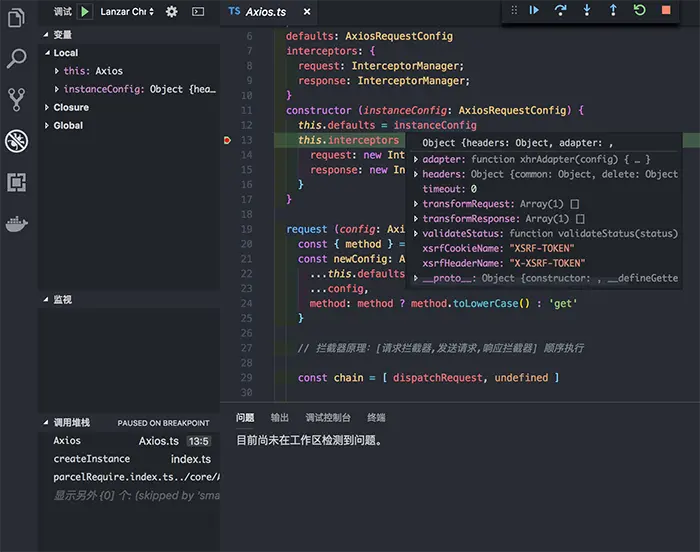Image resolution: width=700 pixels, height=552 pixels.
Task: Open the Source Control view
Action: point(16,99)
